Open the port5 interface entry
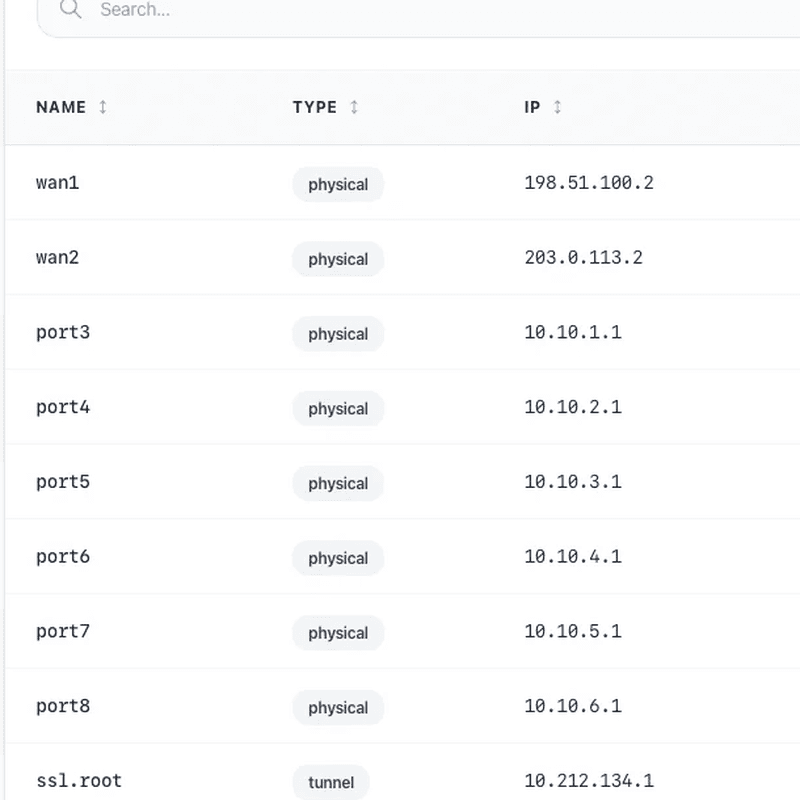Image resolution: width=800 pixels, height=800 pixels. (x=62, y=482)
